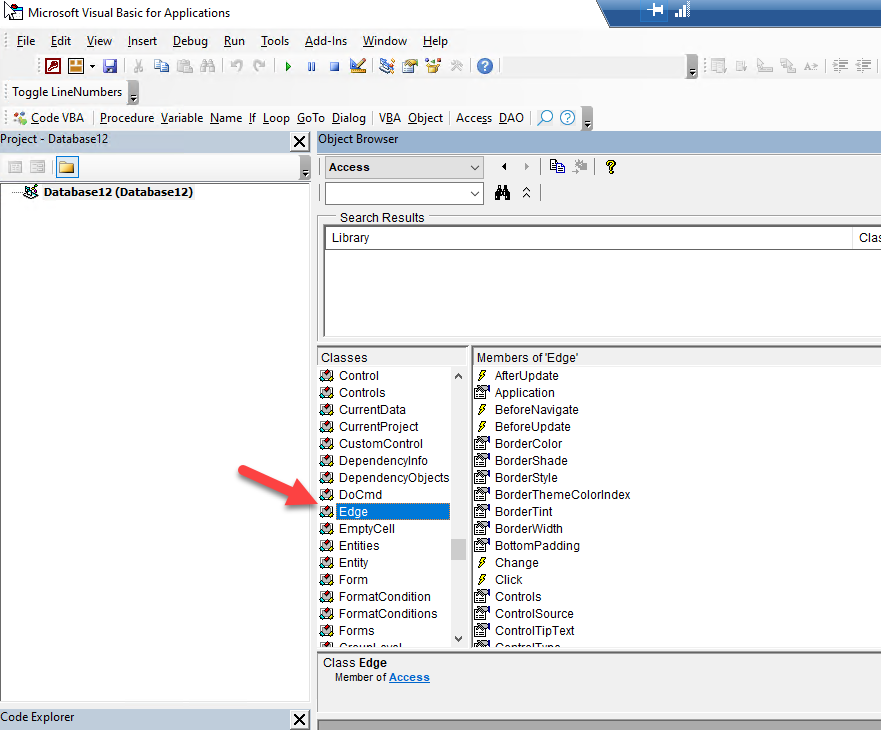881x730 pixels.
Task: Click the View Object icon in Project pane
Action: tap(37, 167)
